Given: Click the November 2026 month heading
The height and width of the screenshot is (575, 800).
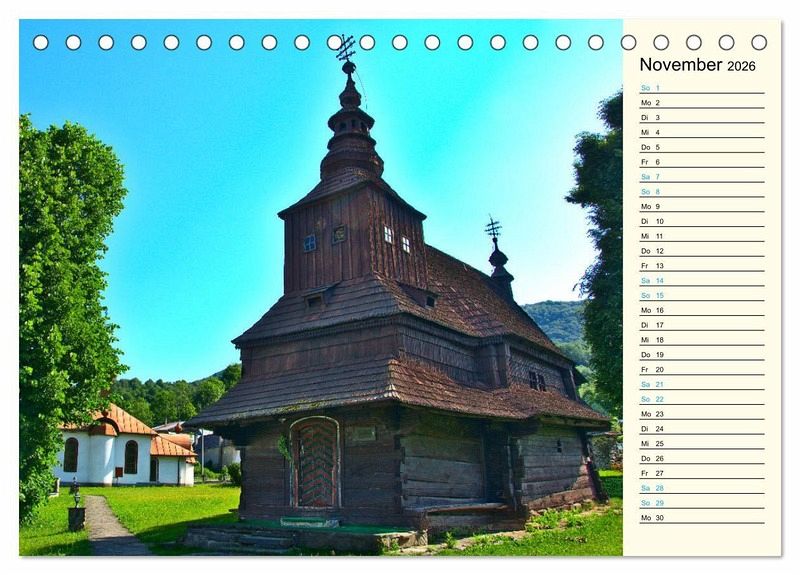Looking at the screenshot, I should [x=697, y=65].
